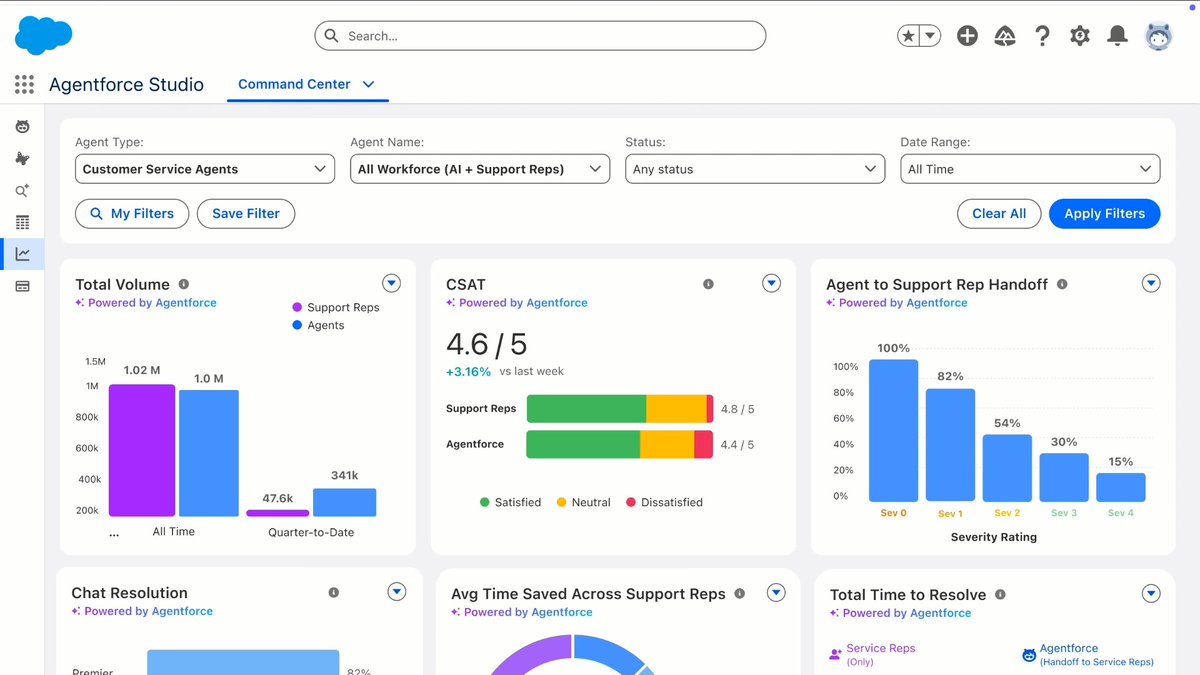Open the CSAT card menu arrow
Image resolution: width=1200 pixels, height=675 pixels.
click(771, 283)
